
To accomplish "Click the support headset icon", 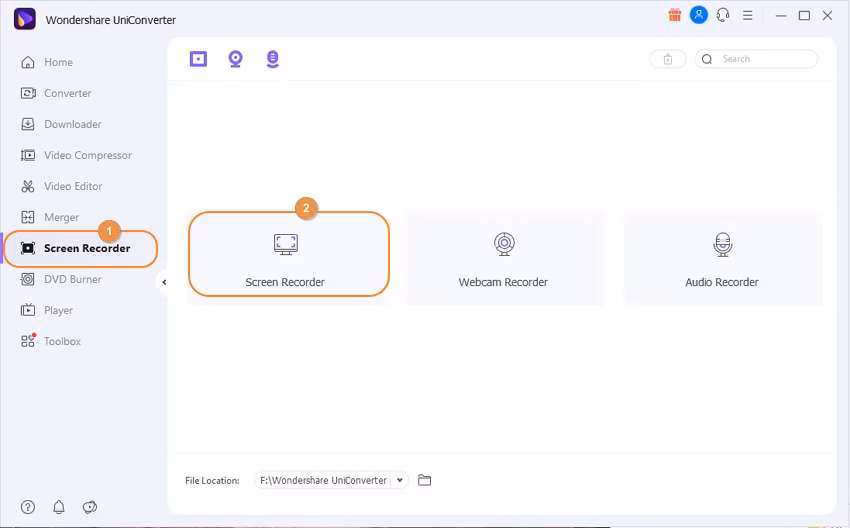I will point(723,15).
